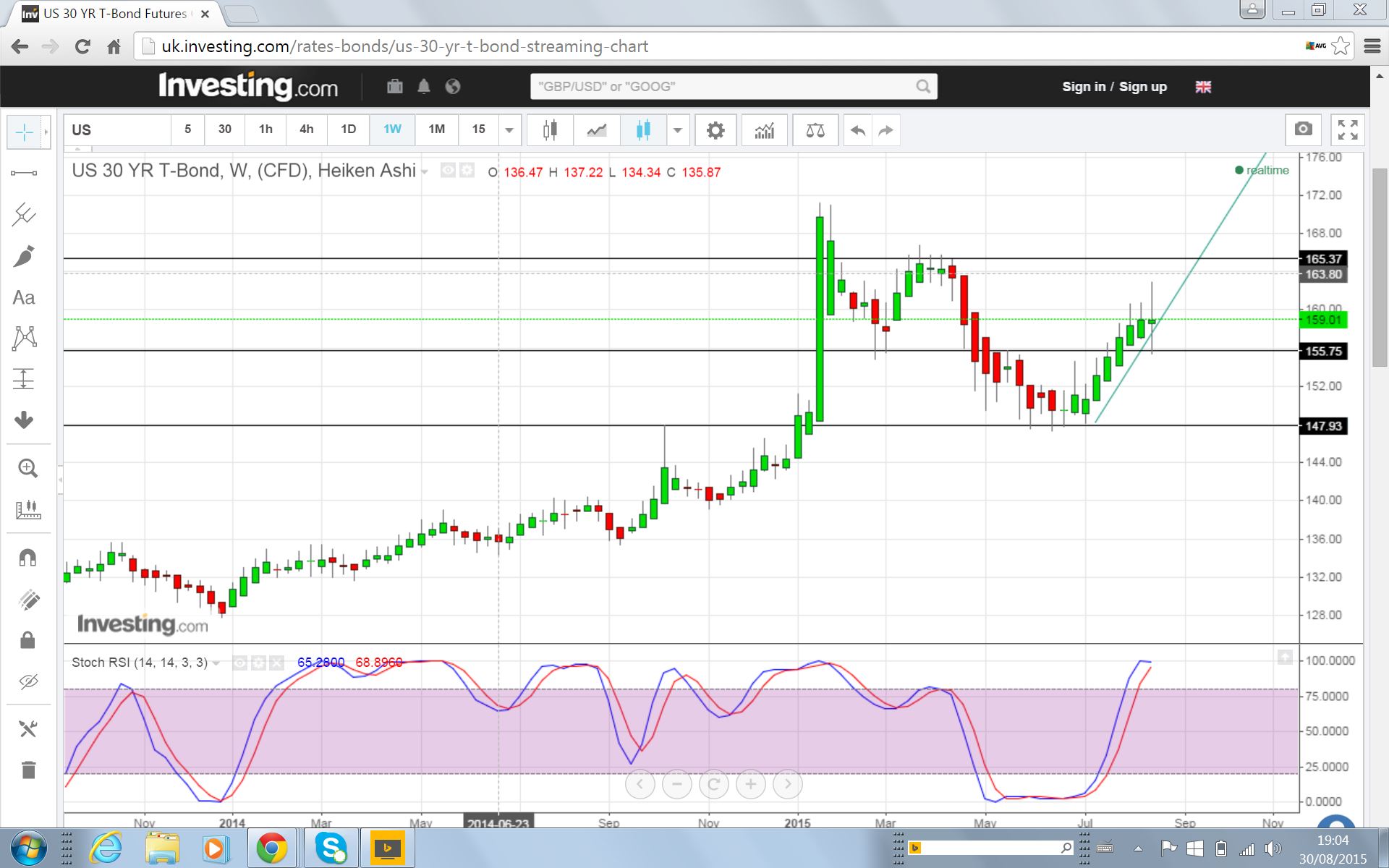Reset the chart view
The image size is (1389, 868).
(x=714, y=784)
